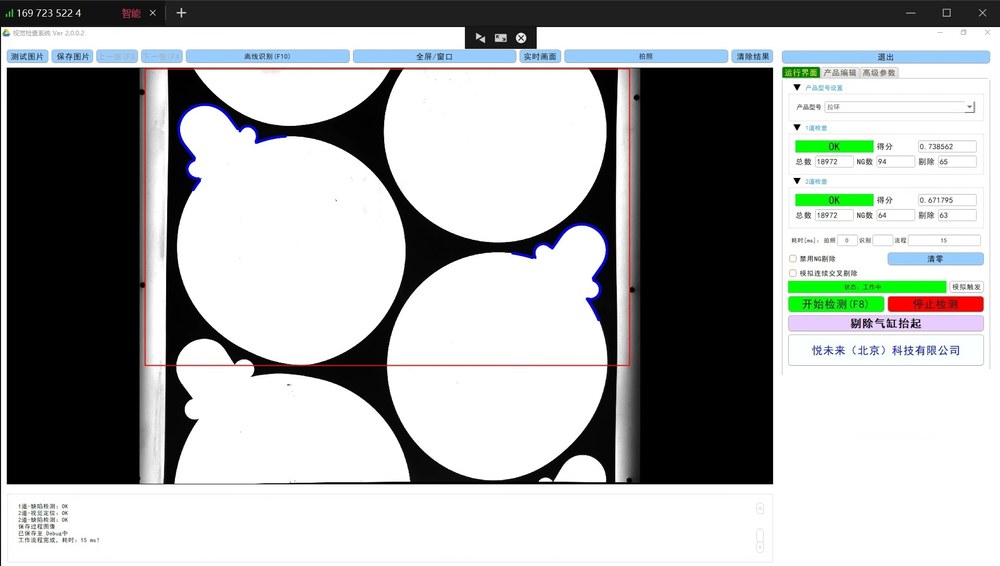The image size is (1000, 566).
Task: Click log line '保存过程图像'
Action: click(36, 527)
